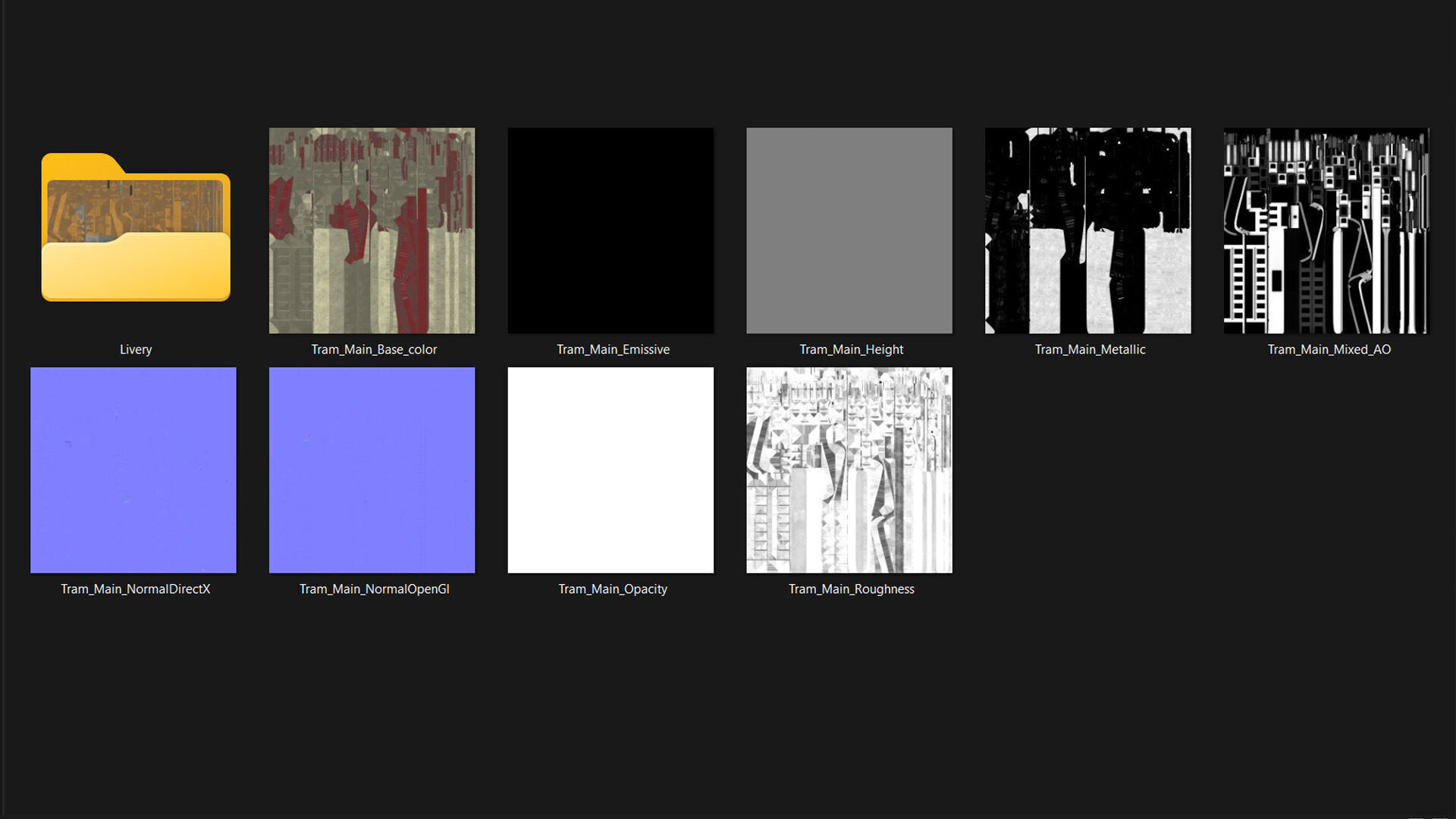Click the Tram_Main_Roughness file name label

(851, 589)
